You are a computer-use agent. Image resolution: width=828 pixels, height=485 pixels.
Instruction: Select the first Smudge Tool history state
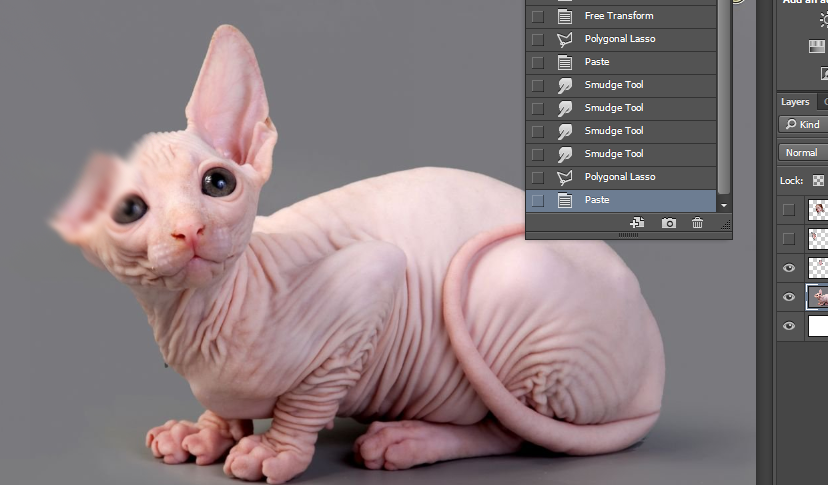click(614, 85)
